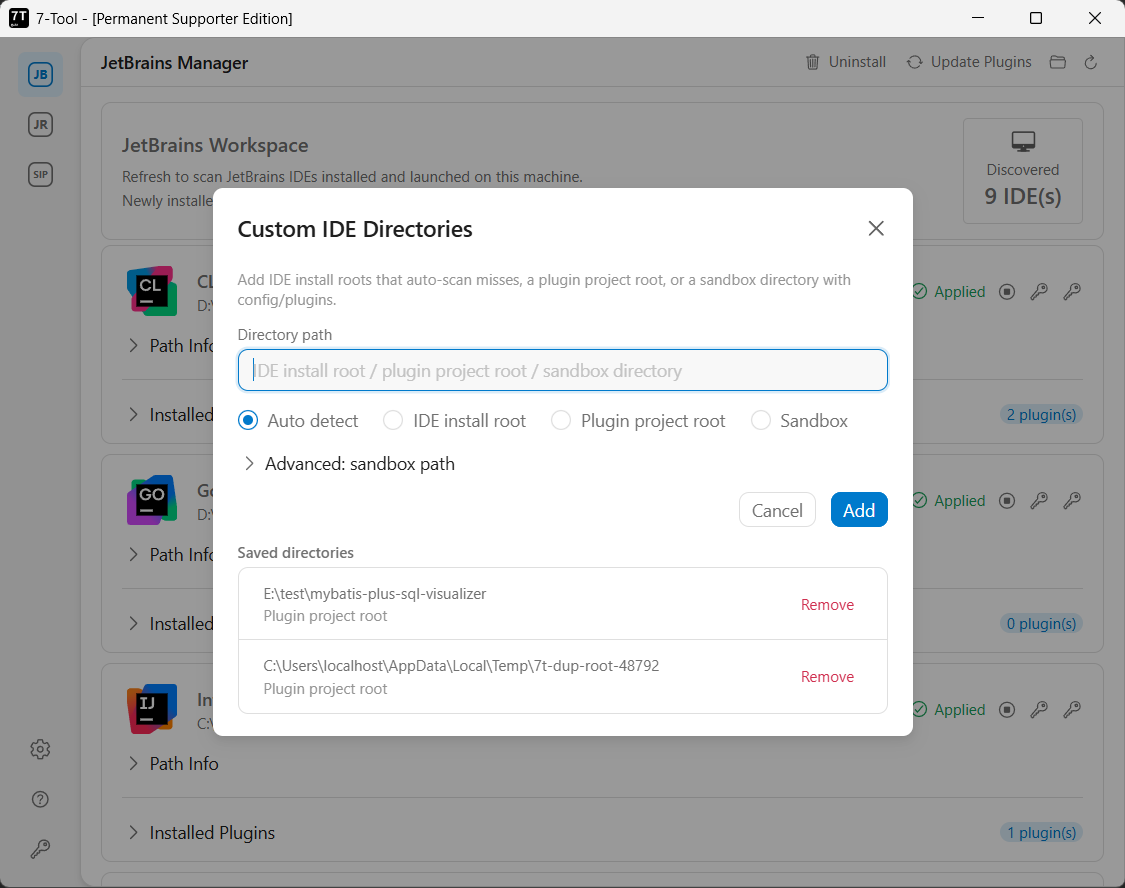Click the refresh icon in header
This screenshot has width=1125, height=888.
(1091, 62)
